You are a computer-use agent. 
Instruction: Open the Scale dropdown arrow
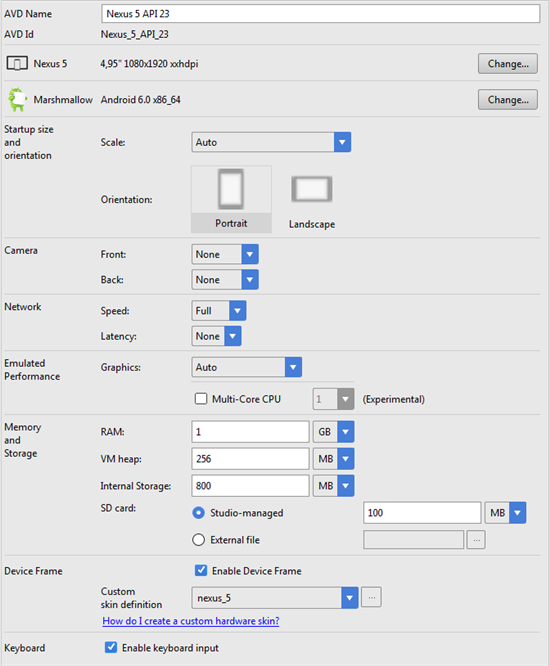pos(342,142)
